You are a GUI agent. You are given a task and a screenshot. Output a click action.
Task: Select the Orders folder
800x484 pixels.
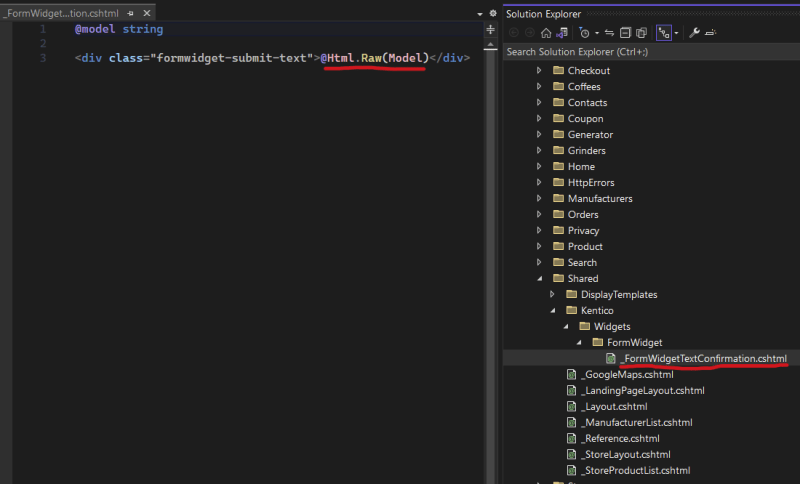[583, 215]
